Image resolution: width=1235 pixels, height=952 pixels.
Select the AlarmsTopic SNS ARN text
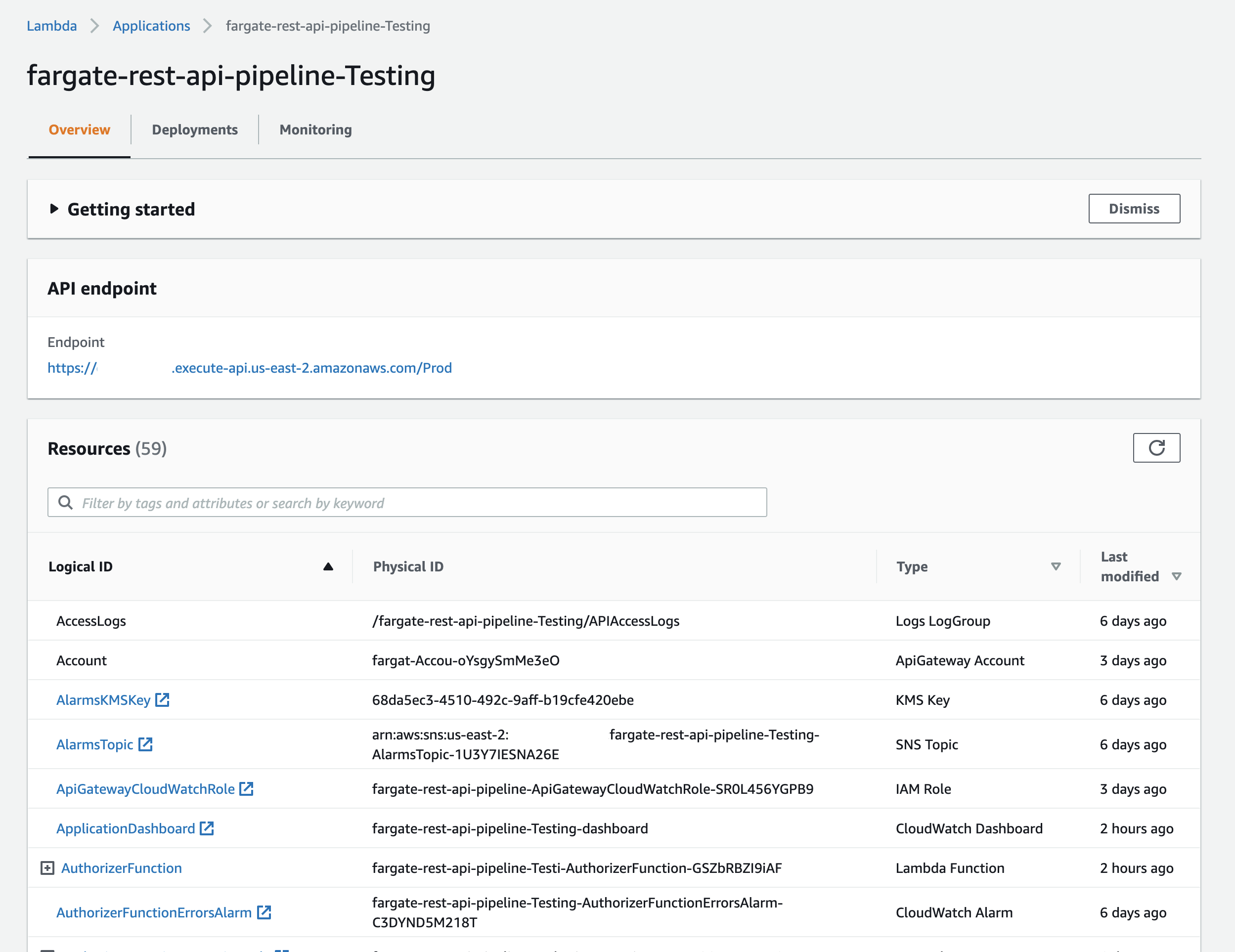tap(595, 744)
